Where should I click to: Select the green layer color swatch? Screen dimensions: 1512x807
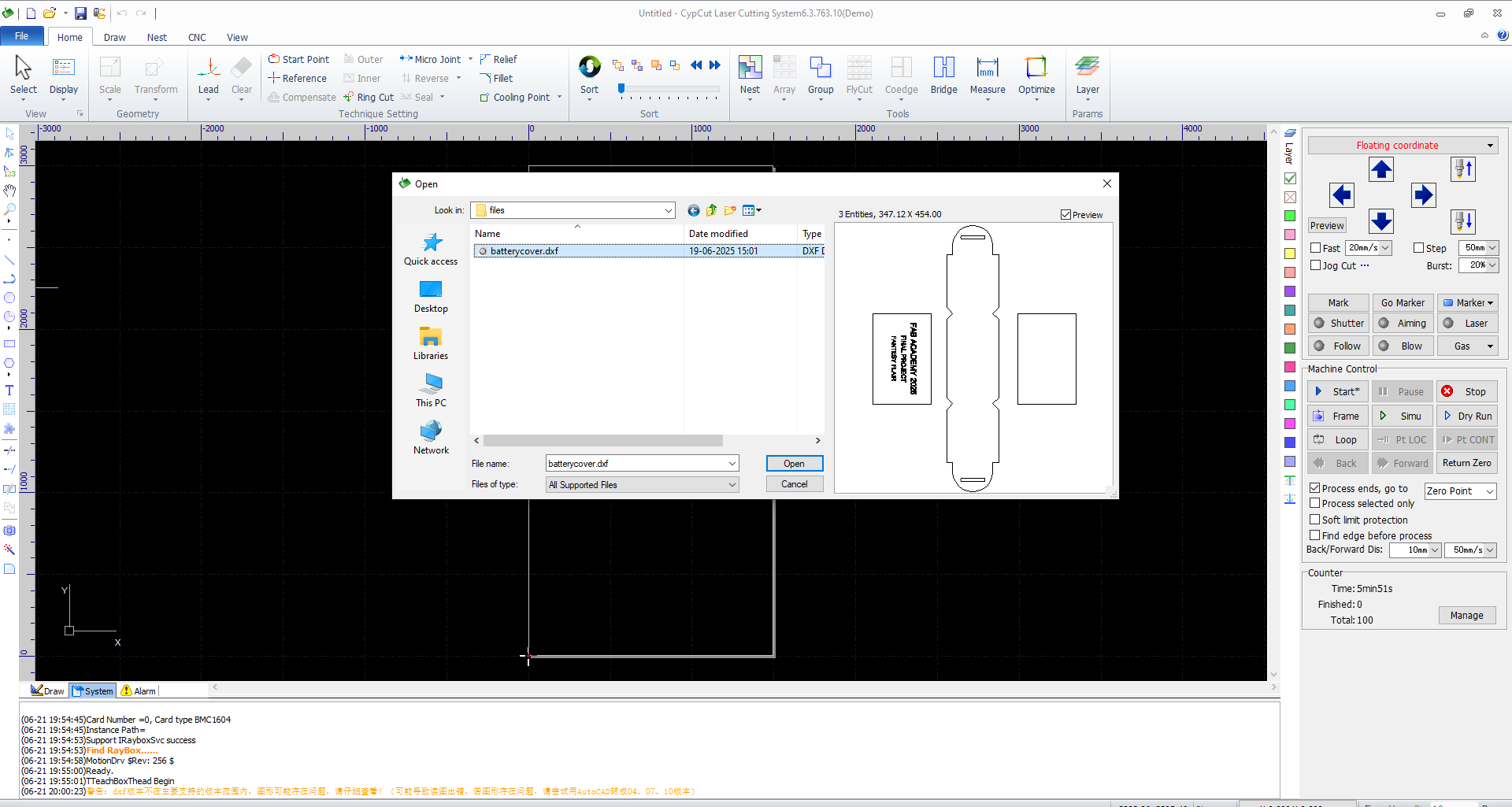[1290, 216]
